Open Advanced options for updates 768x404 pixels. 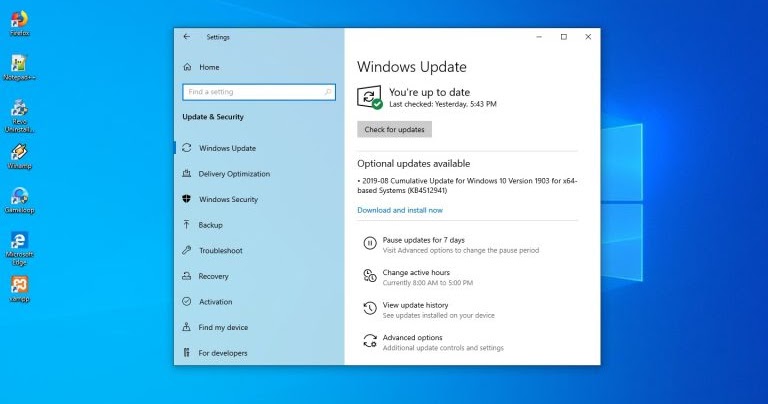pos(412,337)
